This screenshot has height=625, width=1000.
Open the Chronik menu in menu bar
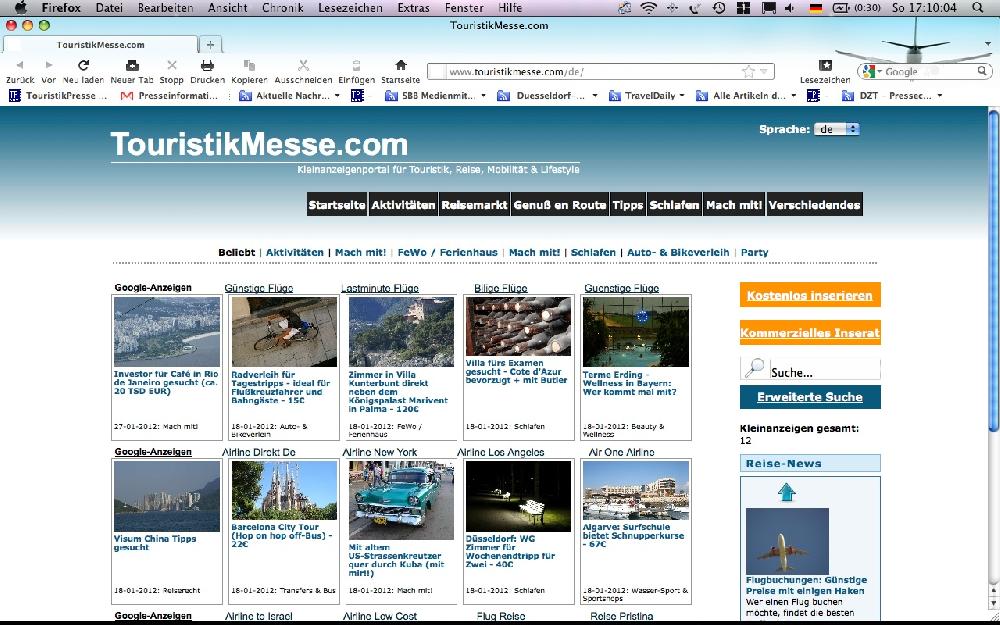point(282,8)
